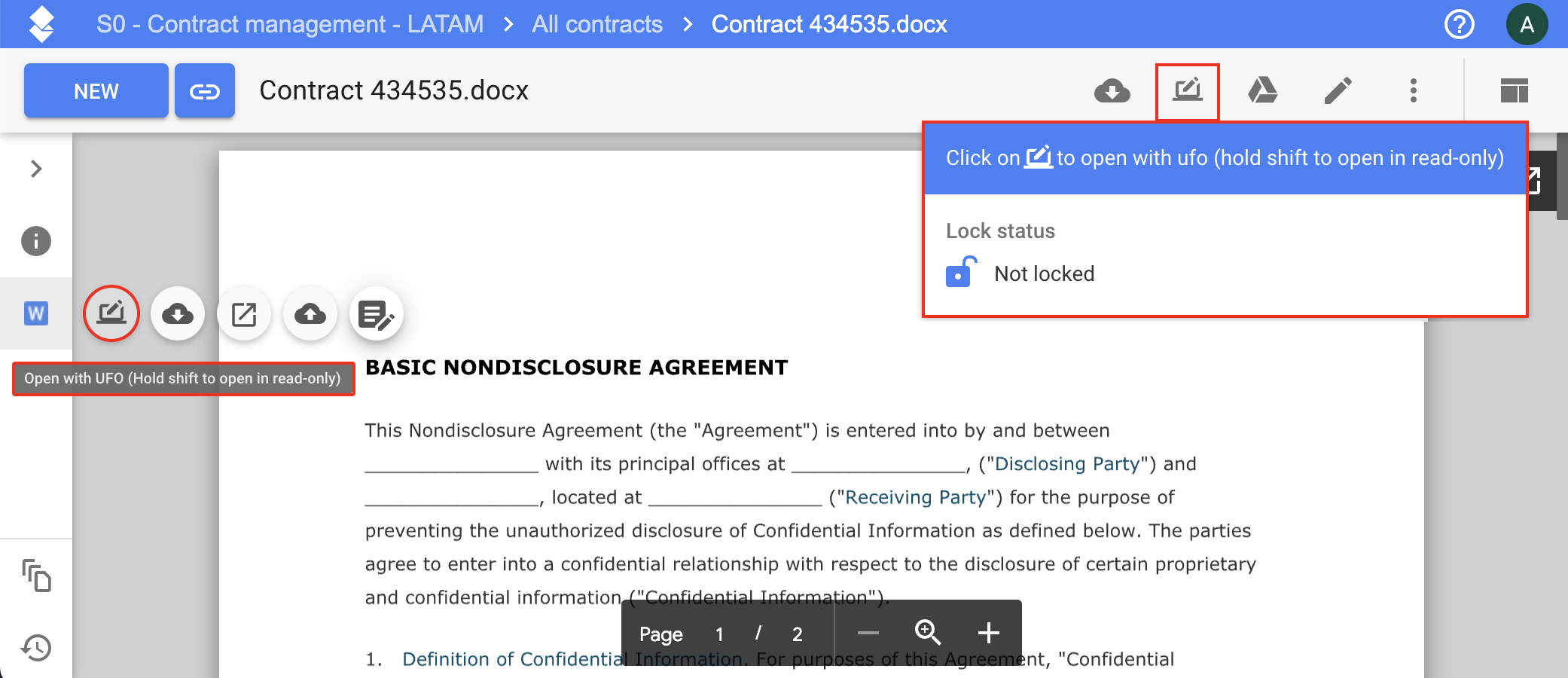Click the cloud download icon in top toolbar
The image size is (1568, 678).
point(1112,91)
